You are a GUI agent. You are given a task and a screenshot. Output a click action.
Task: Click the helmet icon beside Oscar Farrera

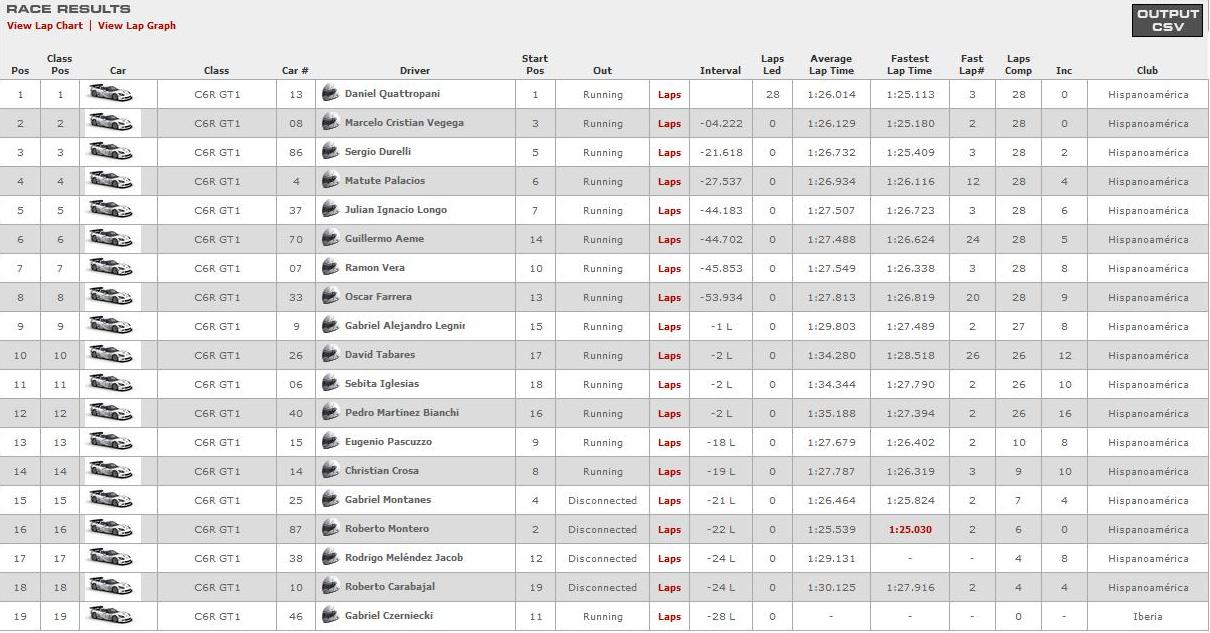[330, 297]
